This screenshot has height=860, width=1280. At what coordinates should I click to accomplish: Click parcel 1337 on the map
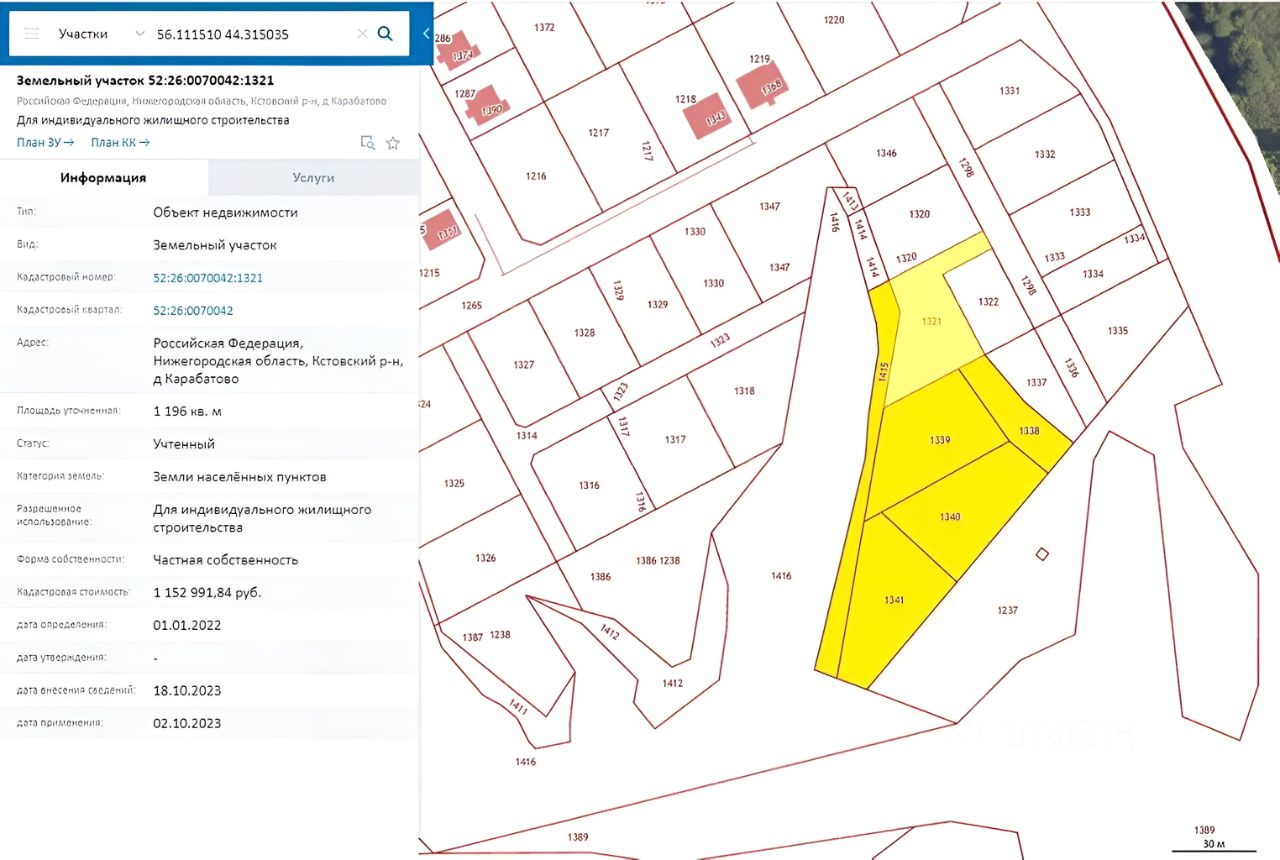[1036, 383]
